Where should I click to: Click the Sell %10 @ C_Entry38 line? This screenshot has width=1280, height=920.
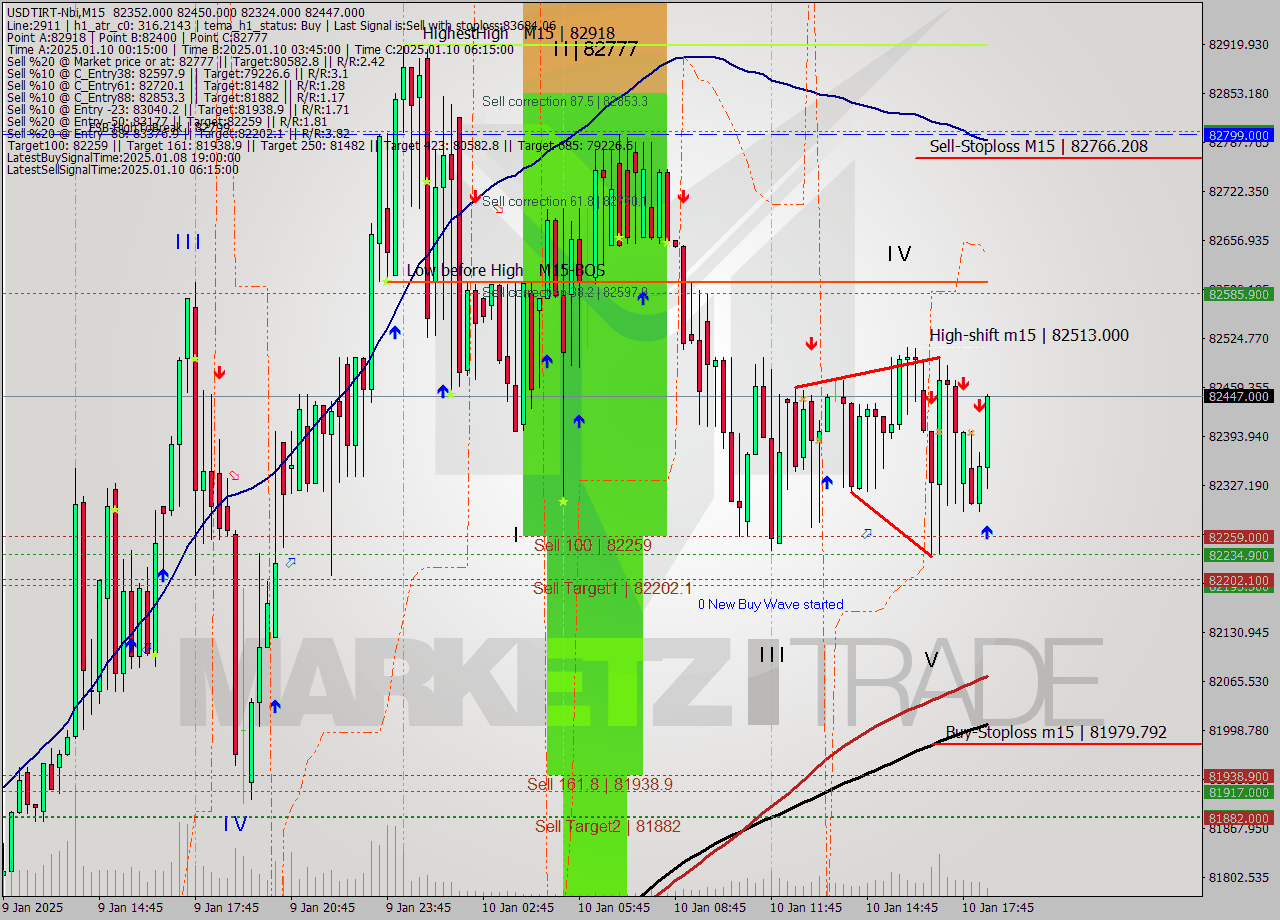(177, 73)
